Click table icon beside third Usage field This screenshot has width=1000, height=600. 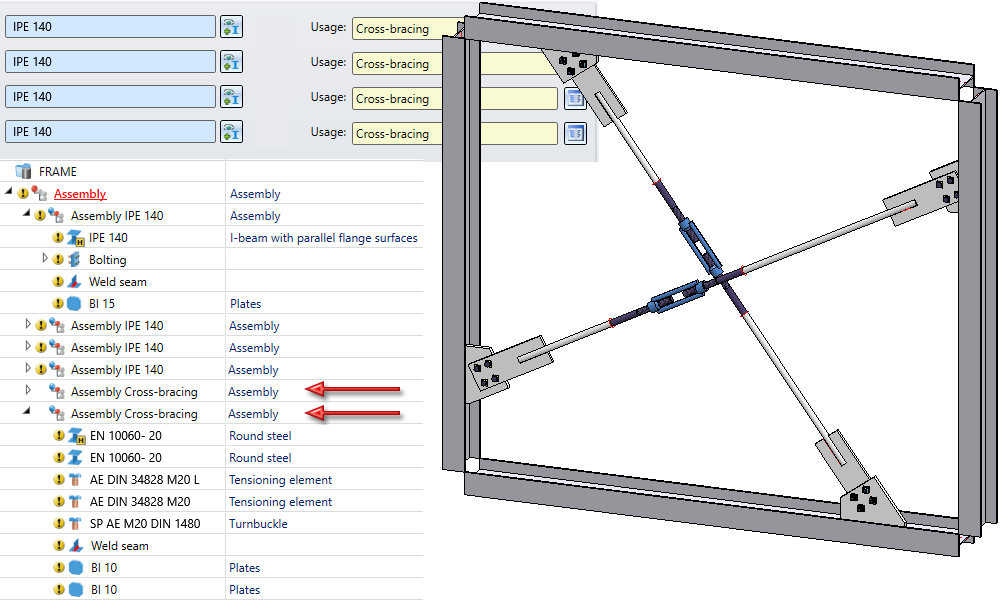click(x=575, y=98)
